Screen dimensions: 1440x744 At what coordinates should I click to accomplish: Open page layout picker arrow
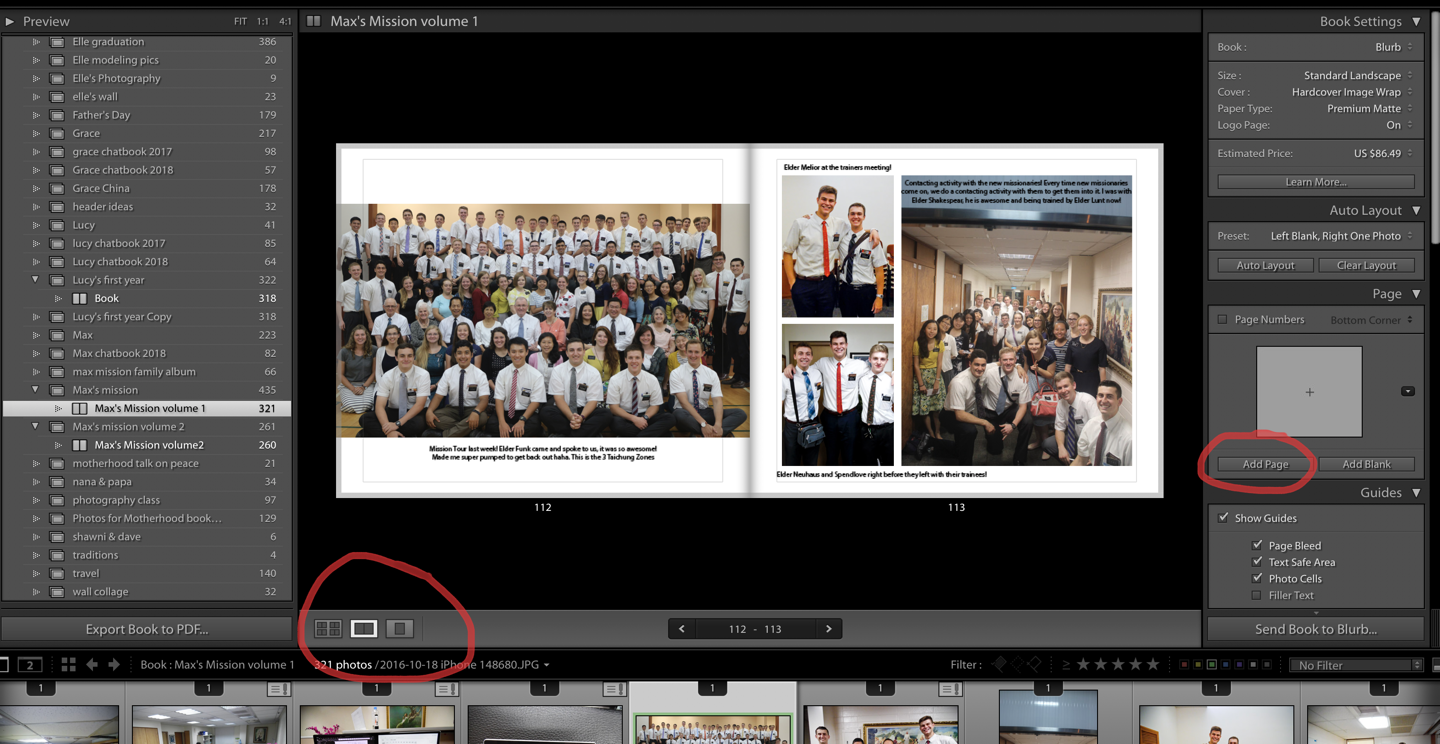coord(1407,392)
